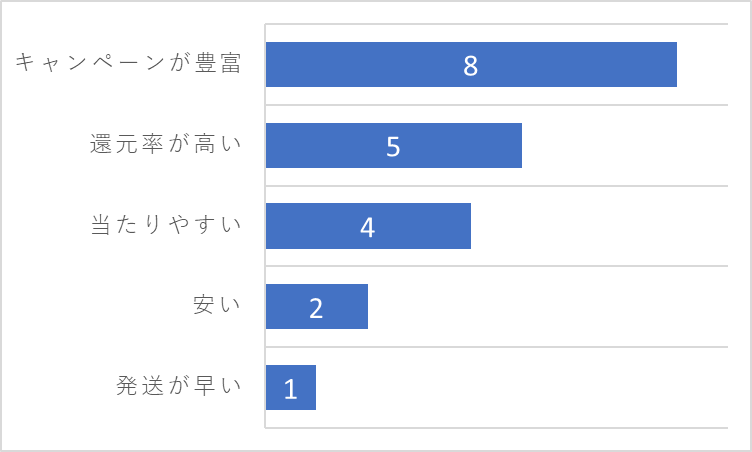Select the キャンペーンが豊富 bar
Image resolution: width=752 pixels, height=452 pixels.
471,64
